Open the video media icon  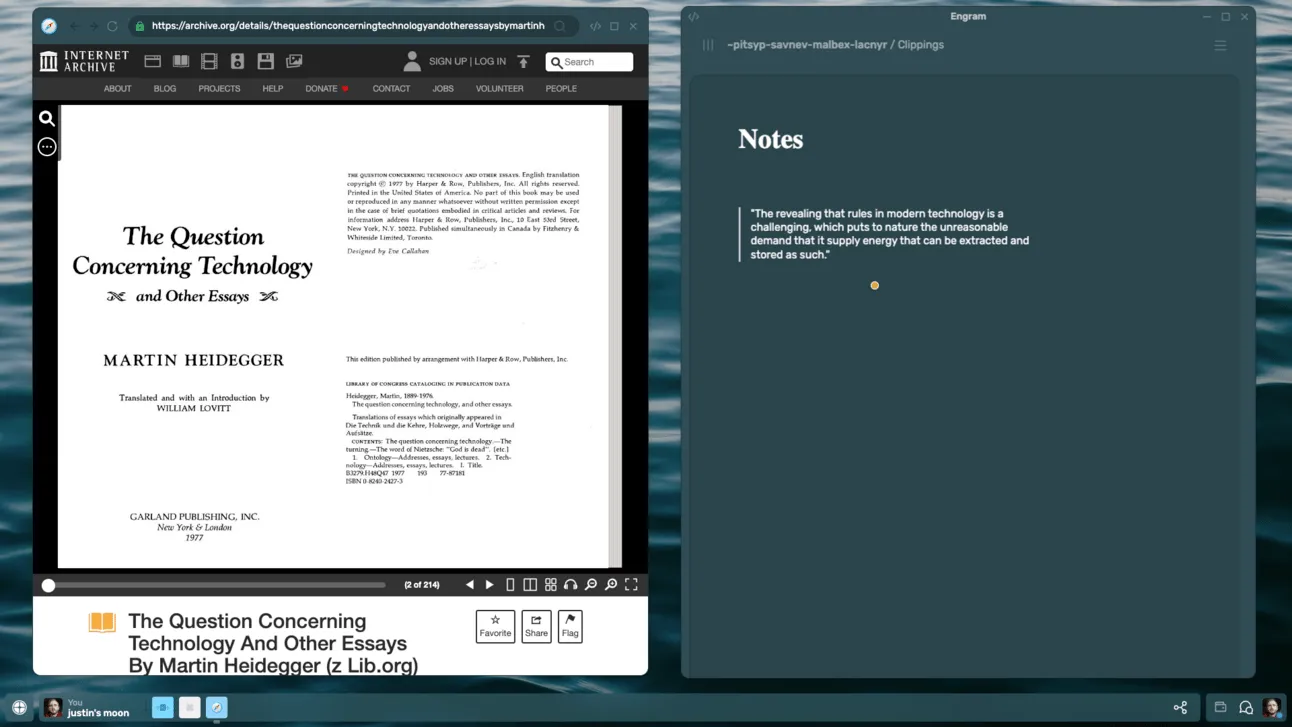click(209, 61)
